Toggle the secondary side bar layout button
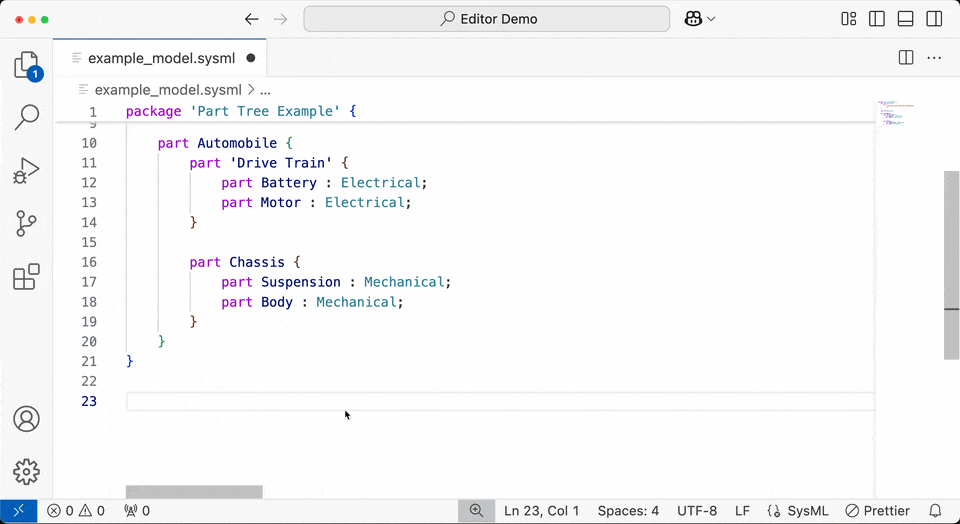960x524 pixels. (x=934, y=19)
